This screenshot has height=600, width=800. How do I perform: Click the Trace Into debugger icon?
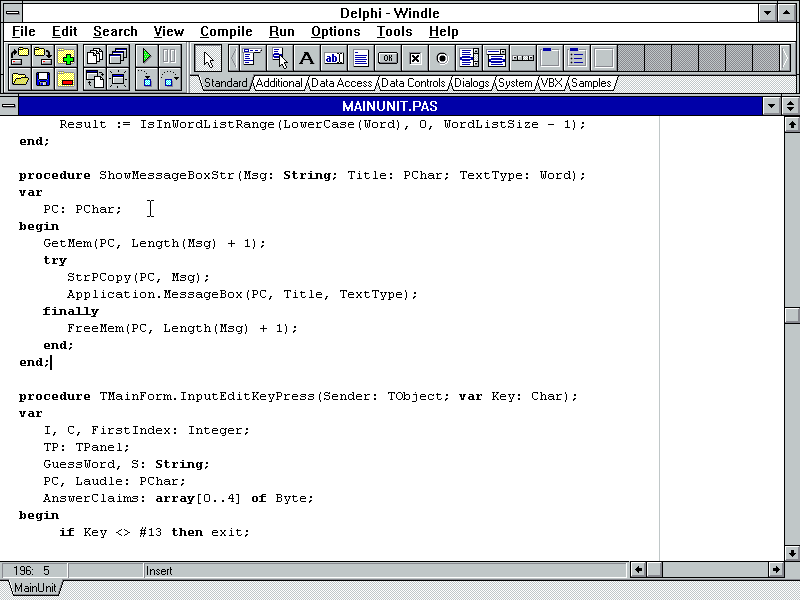click(146, 79)
